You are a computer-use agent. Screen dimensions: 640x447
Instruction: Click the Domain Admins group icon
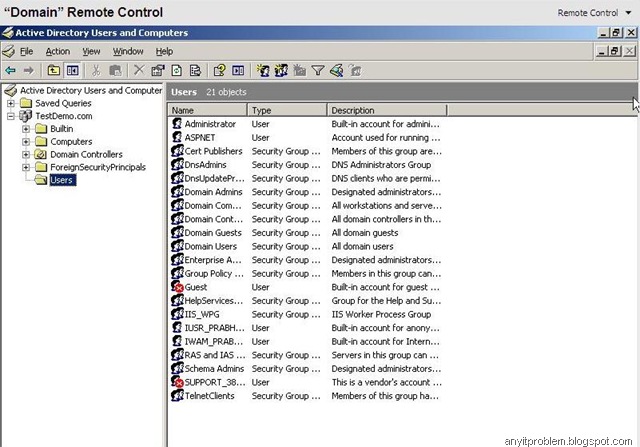177,192
